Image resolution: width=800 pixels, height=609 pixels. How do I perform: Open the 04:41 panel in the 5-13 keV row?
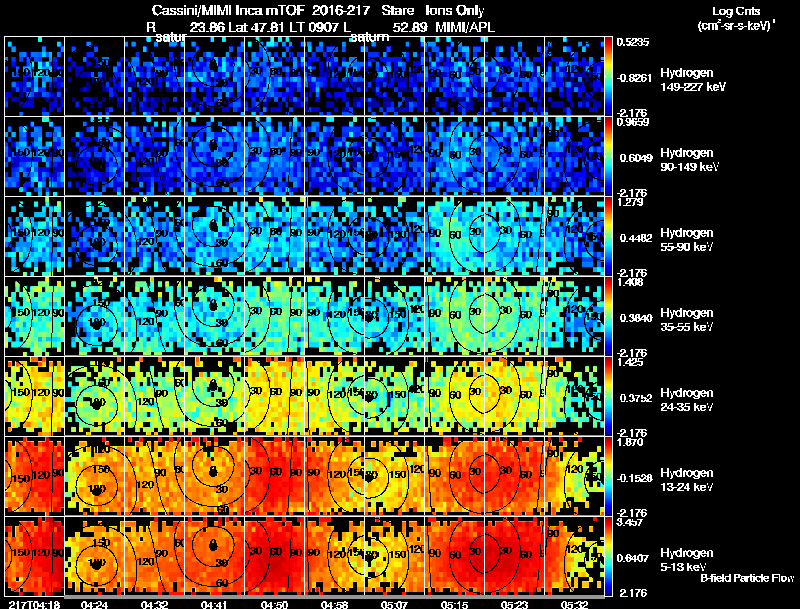(x=214, y=556)
